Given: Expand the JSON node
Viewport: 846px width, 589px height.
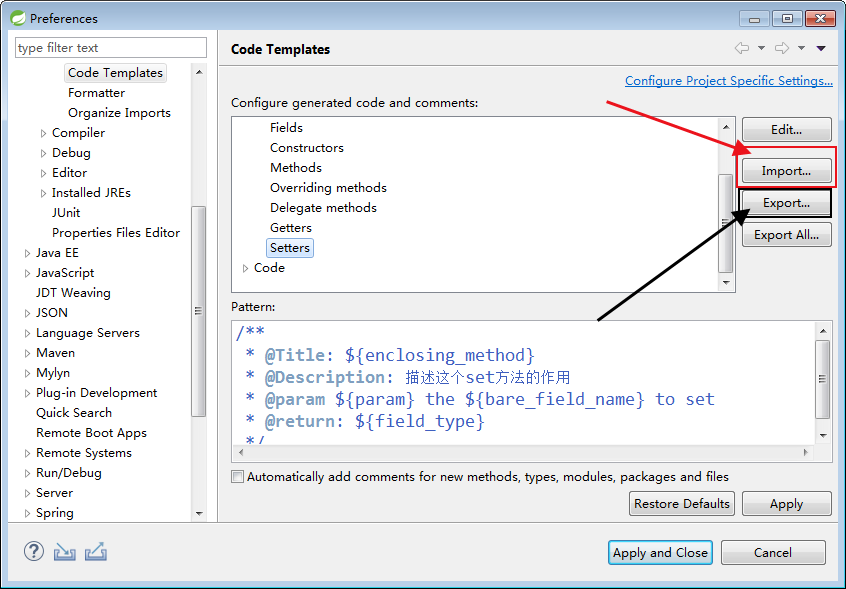Looking at the screenshot, I should point(28,313).
